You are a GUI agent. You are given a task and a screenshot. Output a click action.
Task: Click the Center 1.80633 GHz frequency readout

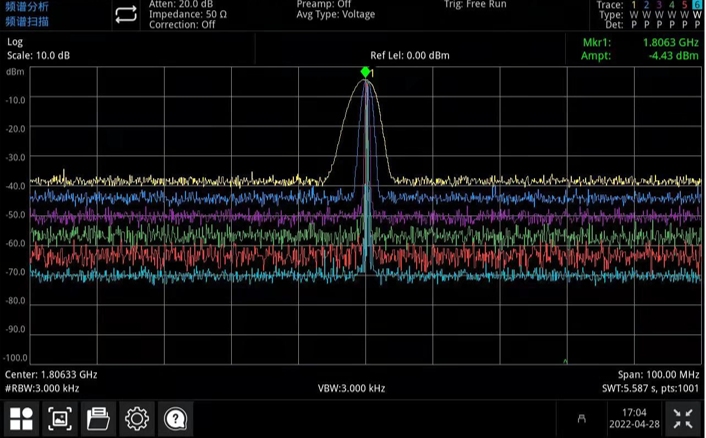[x=52, y=375]
